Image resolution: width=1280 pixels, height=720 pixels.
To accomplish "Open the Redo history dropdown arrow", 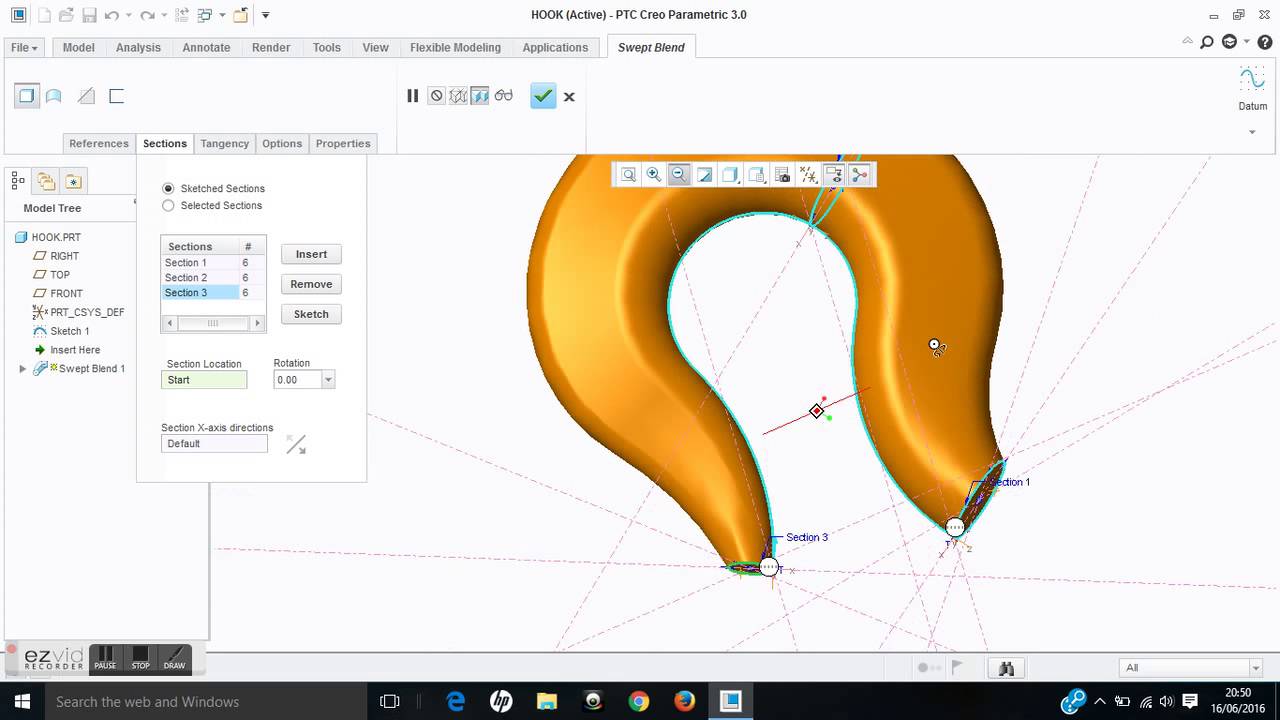I will click(164, 15).
